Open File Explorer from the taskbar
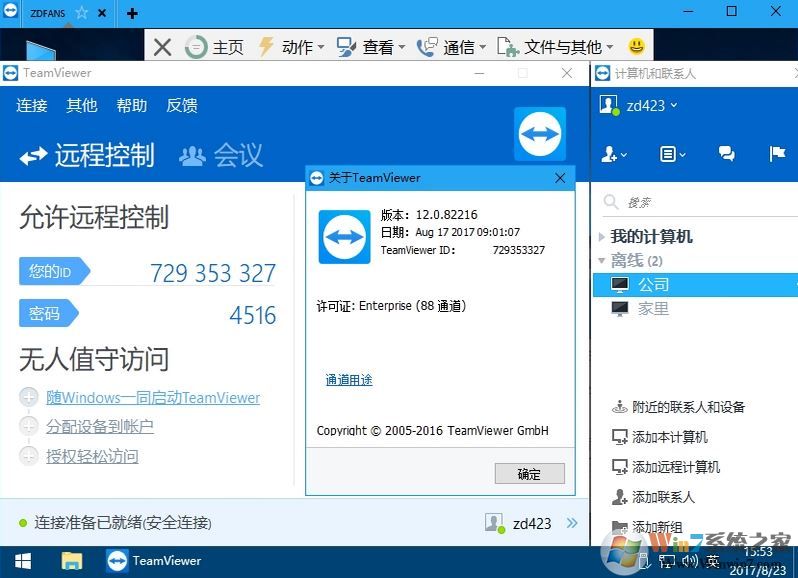Screen dimensions: 798x578 point(72,561)
